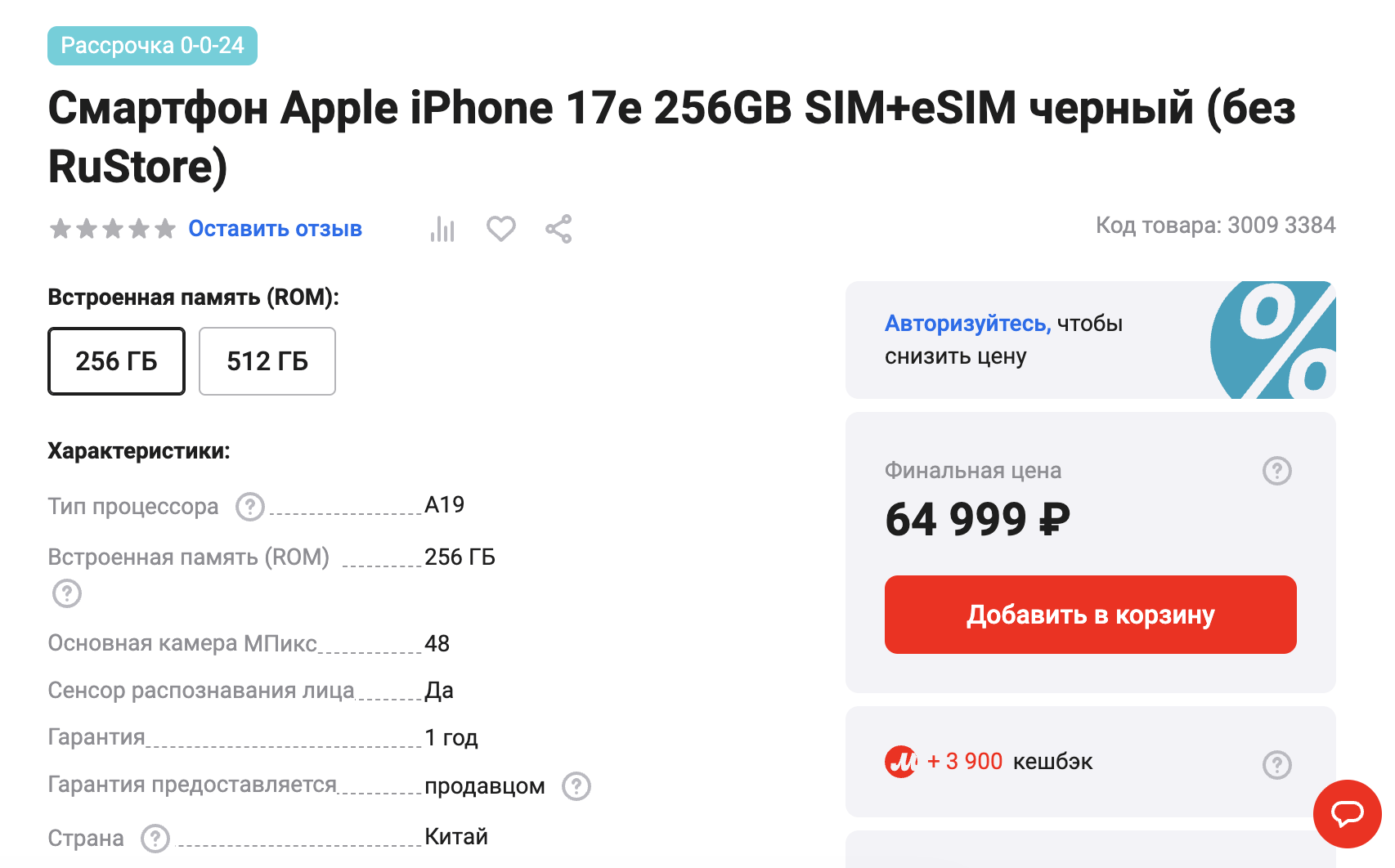Viewport: 1395px width, 868px height.
Task: Share the product via the share icon
Action: 559,229
